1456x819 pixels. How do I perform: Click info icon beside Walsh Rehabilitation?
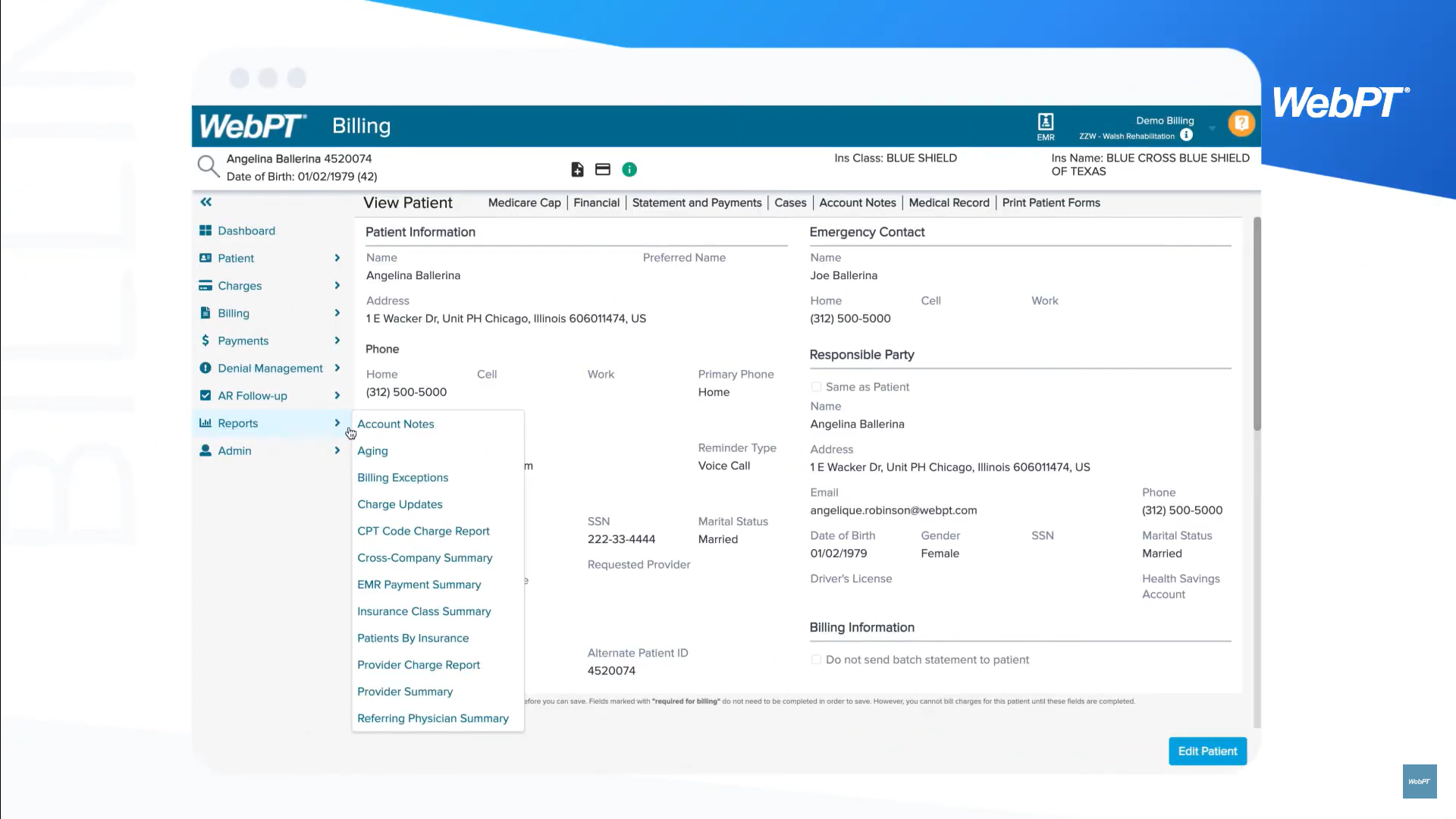click(x=1187, y=135)
